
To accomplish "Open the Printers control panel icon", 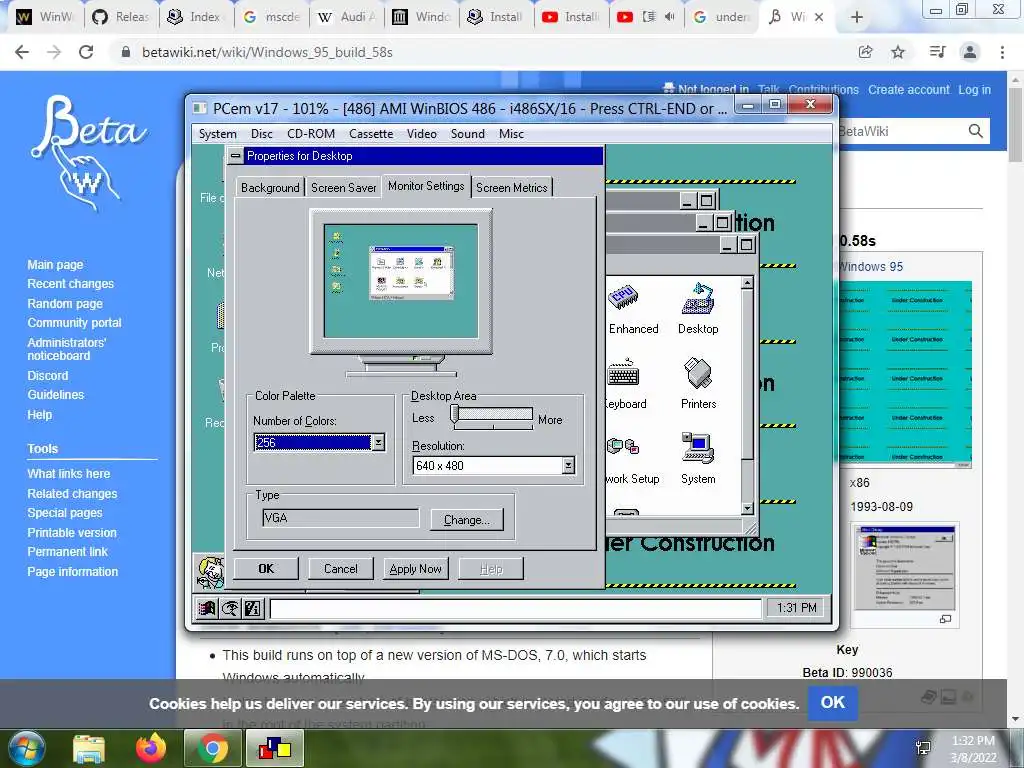I will tap(698, 374).
